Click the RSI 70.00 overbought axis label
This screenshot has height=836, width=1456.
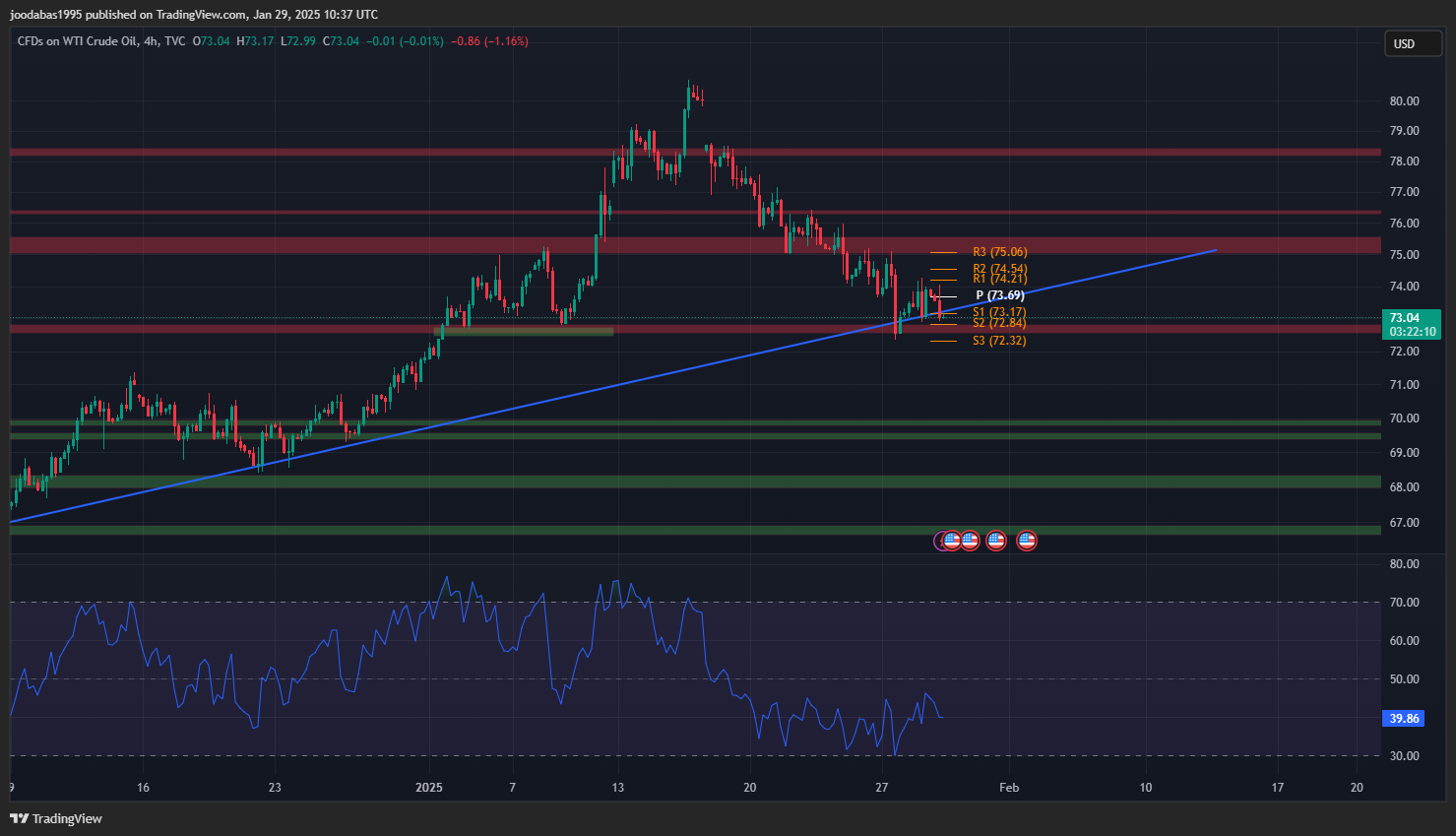(x=1404, y=602)
